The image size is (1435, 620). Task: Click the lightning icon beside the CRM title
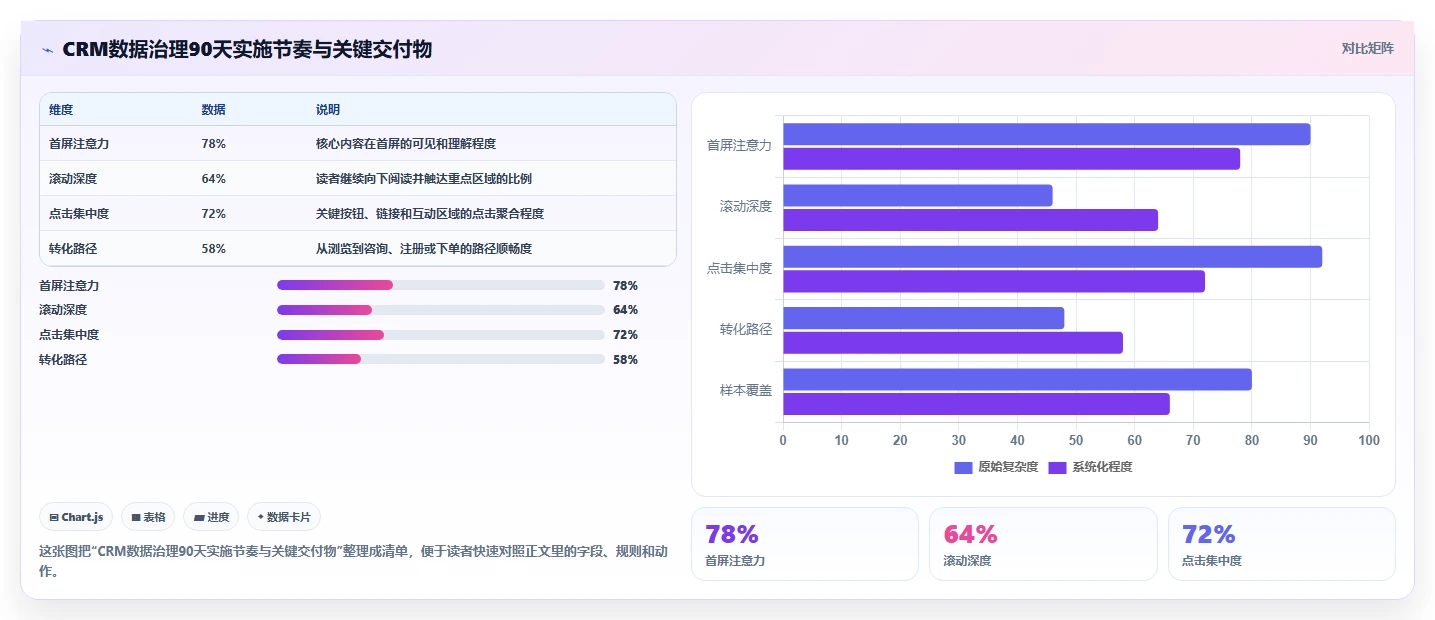coord(47,49)
